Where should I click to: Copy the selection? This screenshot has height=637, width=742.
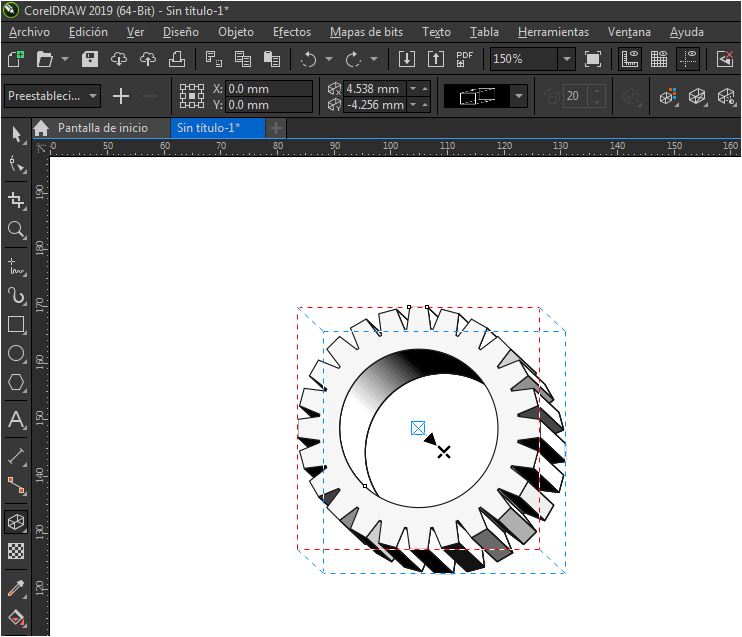click(243, 59)
